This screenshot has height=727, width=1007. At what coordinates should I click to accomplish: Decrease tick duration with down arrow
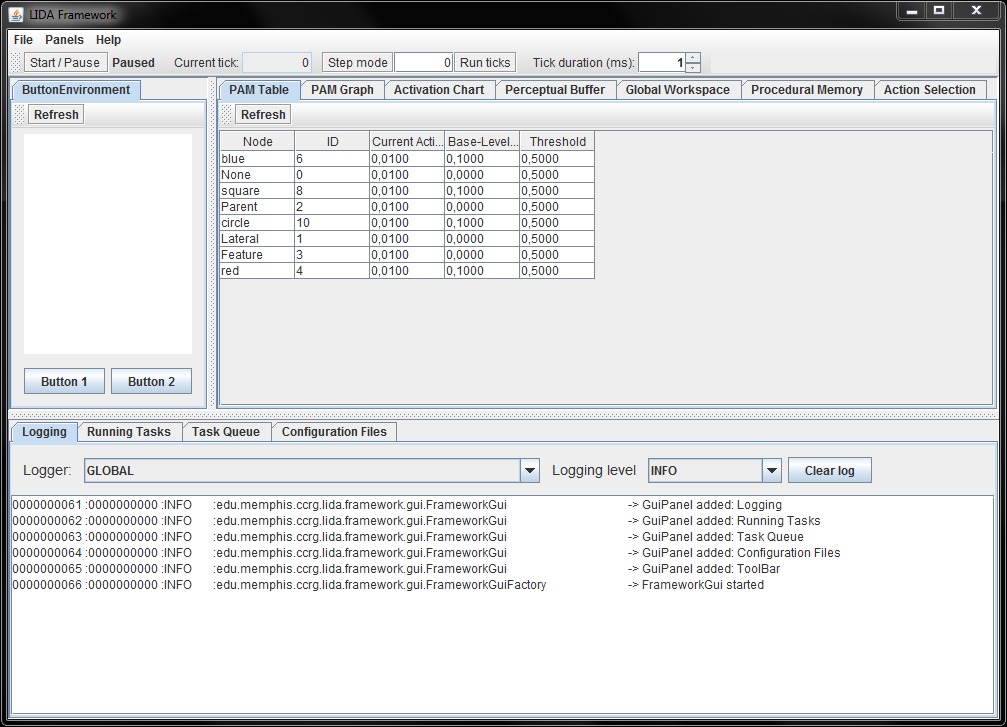(693, 68)
